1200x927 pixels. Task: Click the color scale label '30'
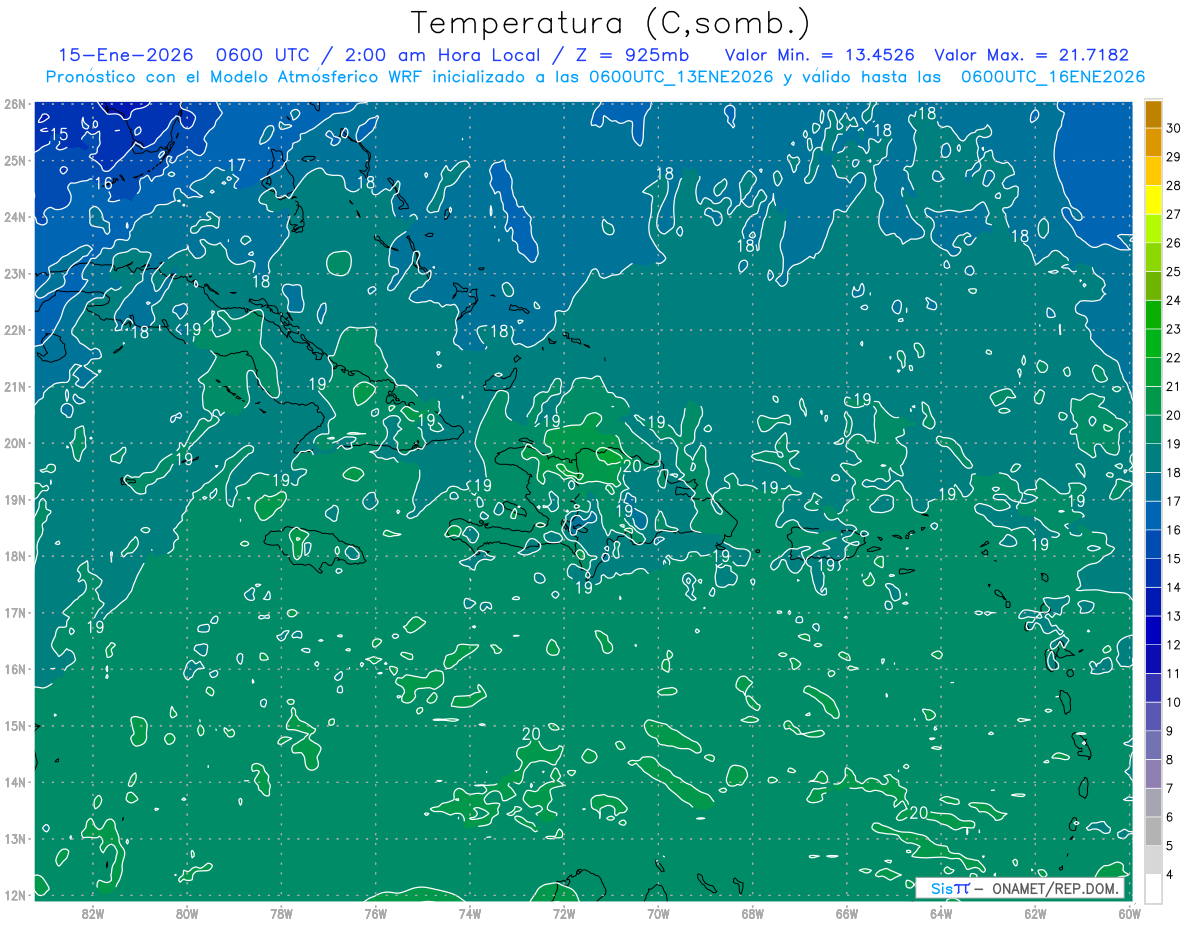coord(1174,128)
